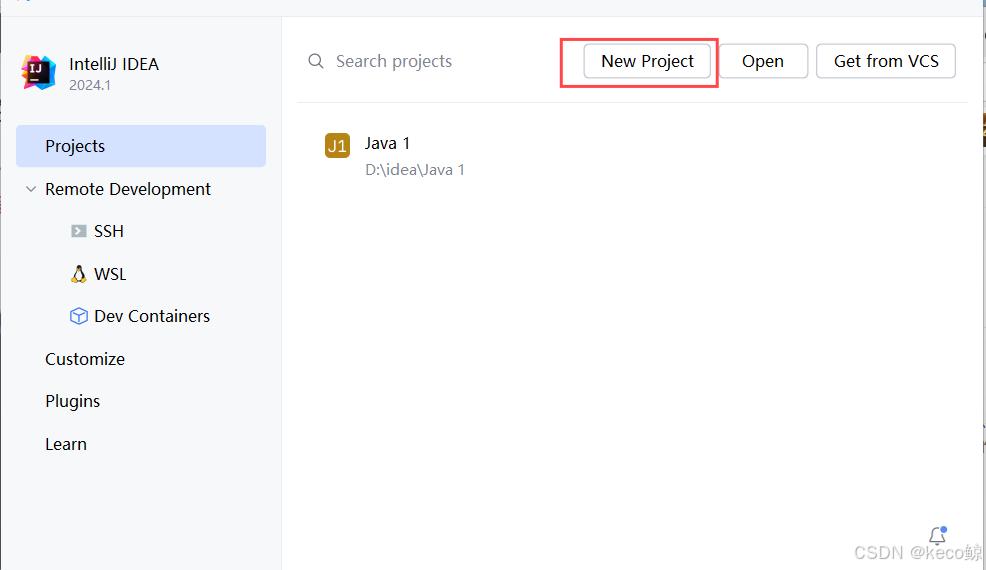Screen dimensions: 986x570
Task: Open Dev Containers entry
Action: click(152, 316)
